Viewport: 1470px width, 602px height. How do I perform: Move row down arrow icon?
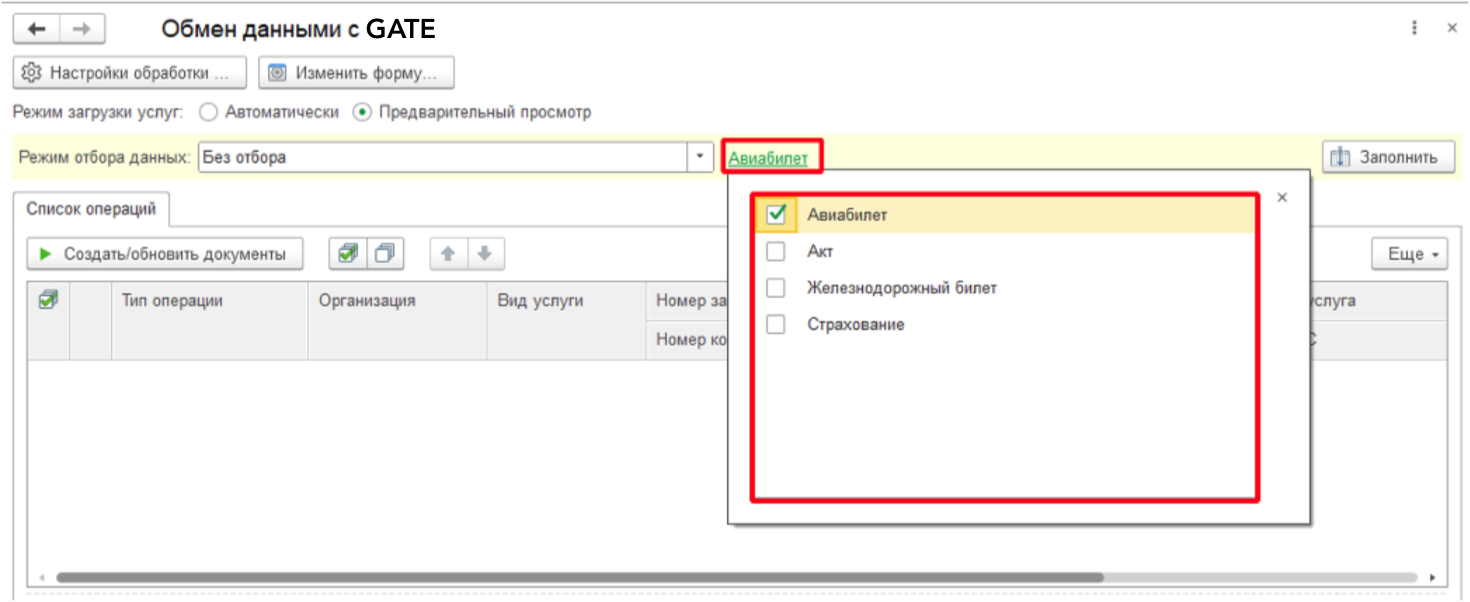[x=485, y=254]
